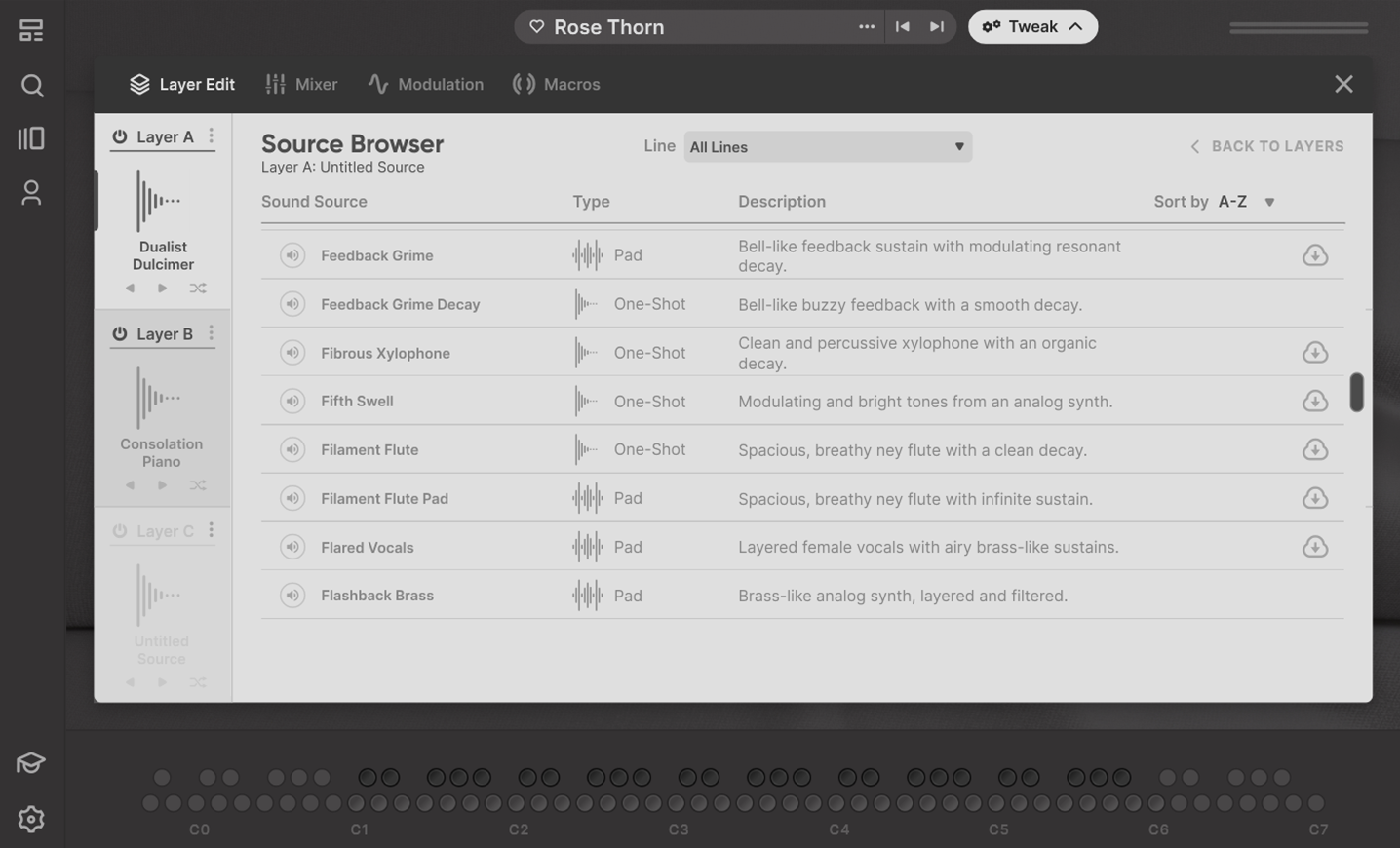Enable Layer C power button
Screen dimensions: 1400x848
click(x=120, y=531)
